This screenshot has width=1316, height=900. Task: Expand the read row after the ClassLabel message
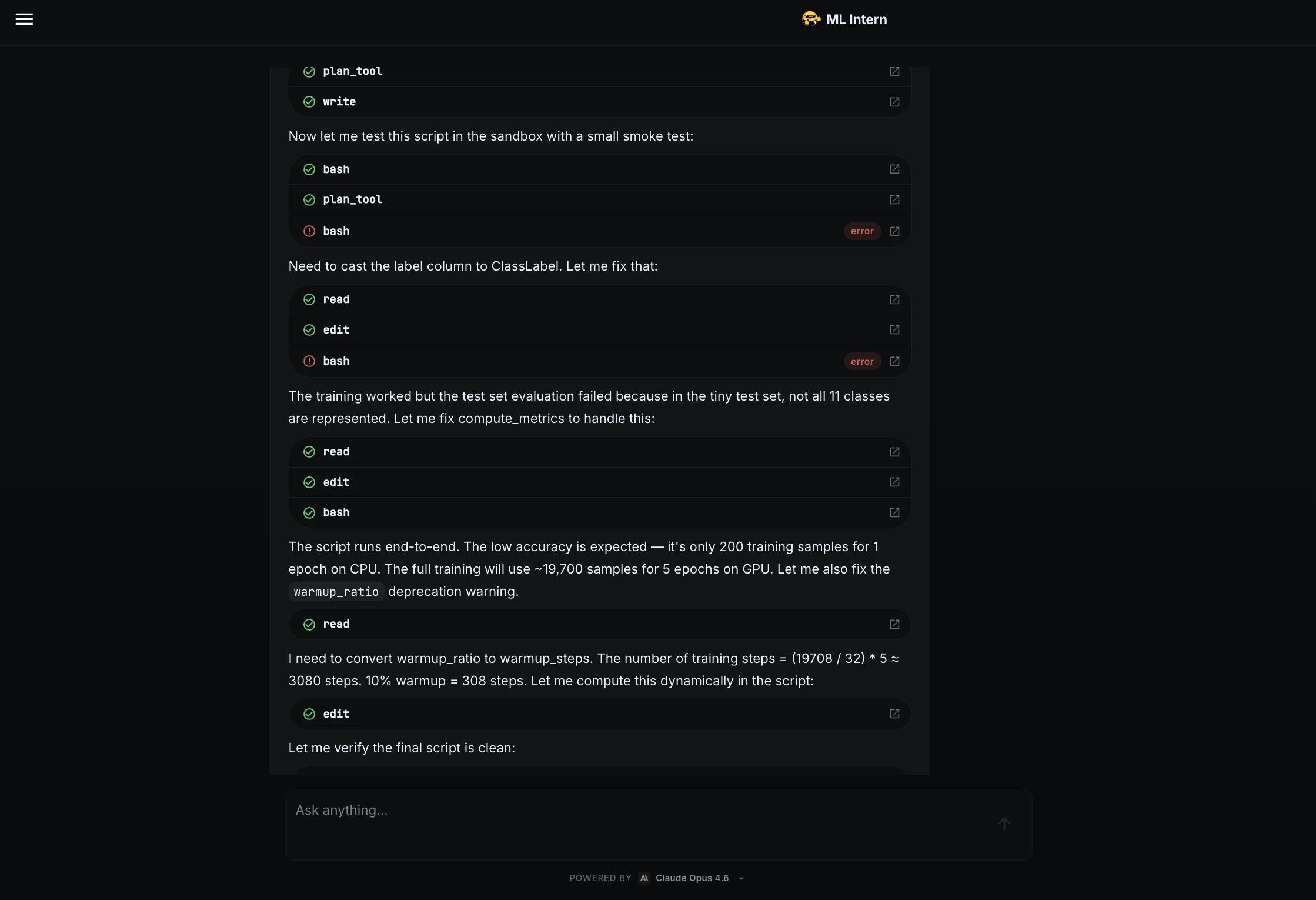point(600,299)
